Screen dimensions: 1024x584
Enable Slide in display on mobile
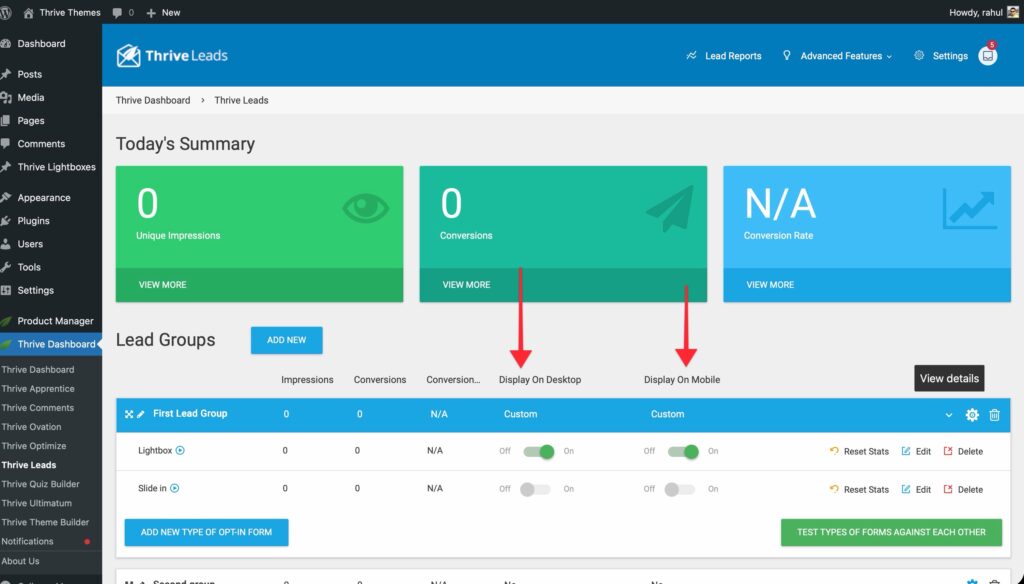click(682, 490)
